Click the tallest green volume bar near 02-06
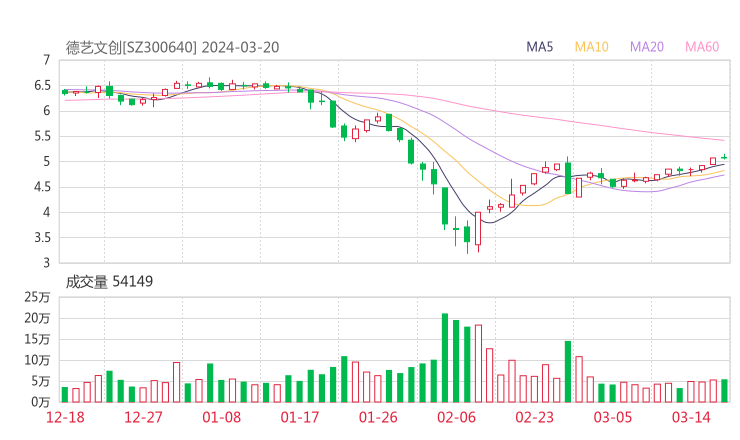740x440 pixels. pyautogui.click(x=445, y=358)
